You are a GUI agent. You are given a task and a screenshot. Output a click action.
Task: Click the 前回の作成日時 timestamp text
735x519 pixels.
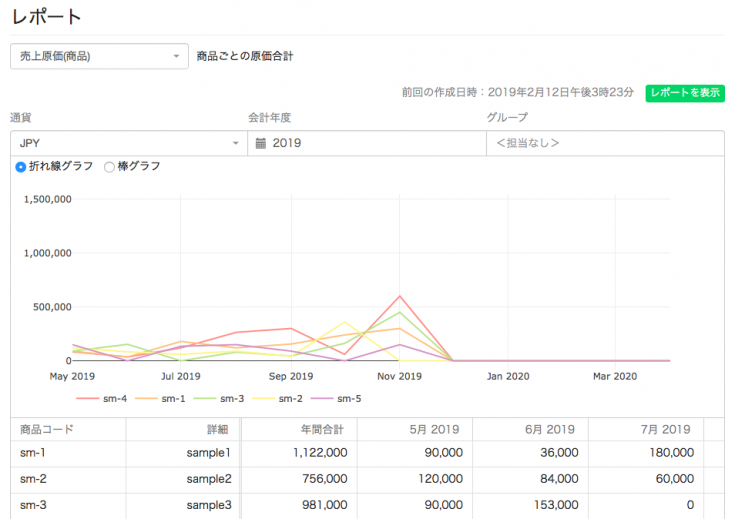pyautogui.click(x=518, y=92)
